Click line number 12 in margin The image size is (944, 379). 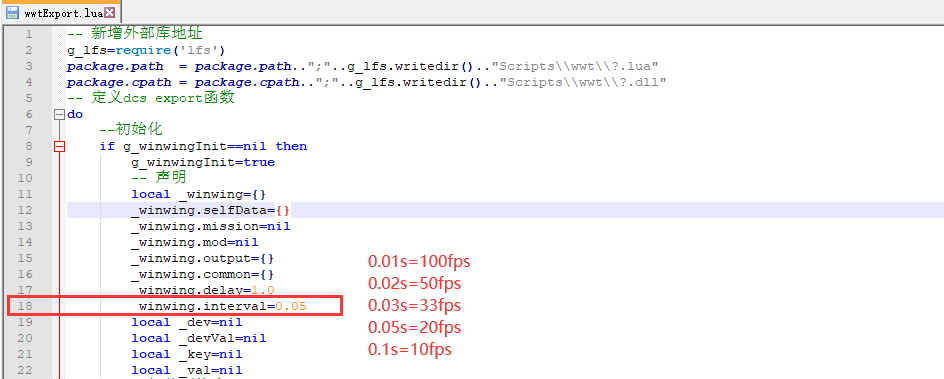[26, 210]
